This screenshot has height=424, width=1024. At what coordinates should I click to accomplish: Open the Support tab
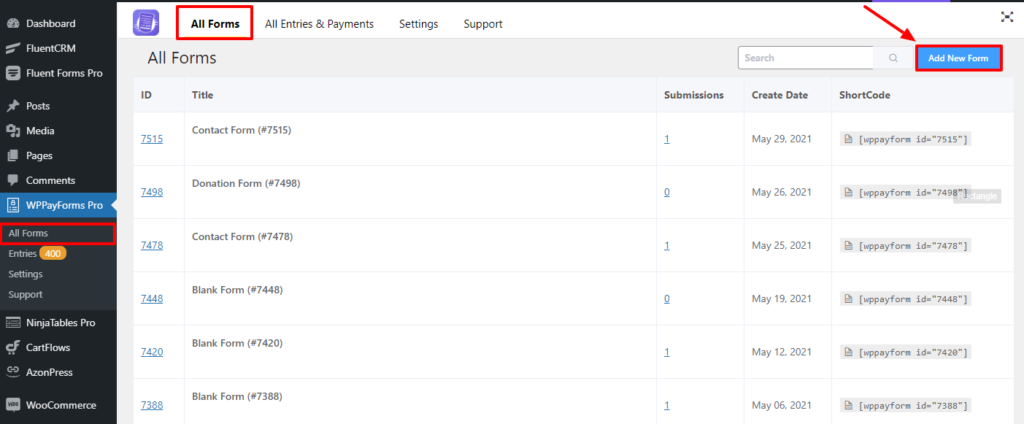483,24
